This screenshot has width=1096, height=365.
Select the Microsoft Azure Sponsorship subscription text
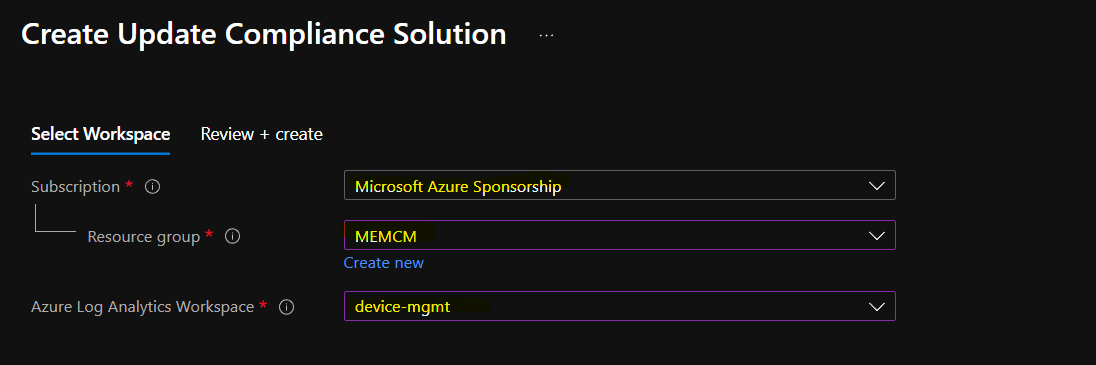(458, 187)
